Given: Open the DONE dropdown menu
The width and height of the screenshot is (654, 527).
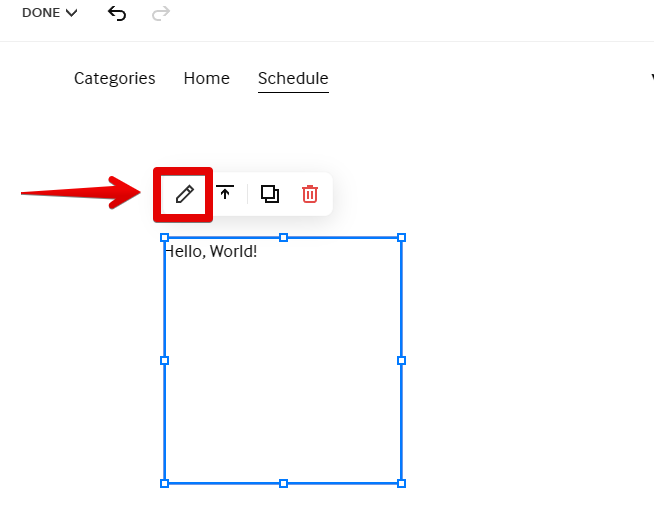Looking at the screenshot, I should 49,13.
